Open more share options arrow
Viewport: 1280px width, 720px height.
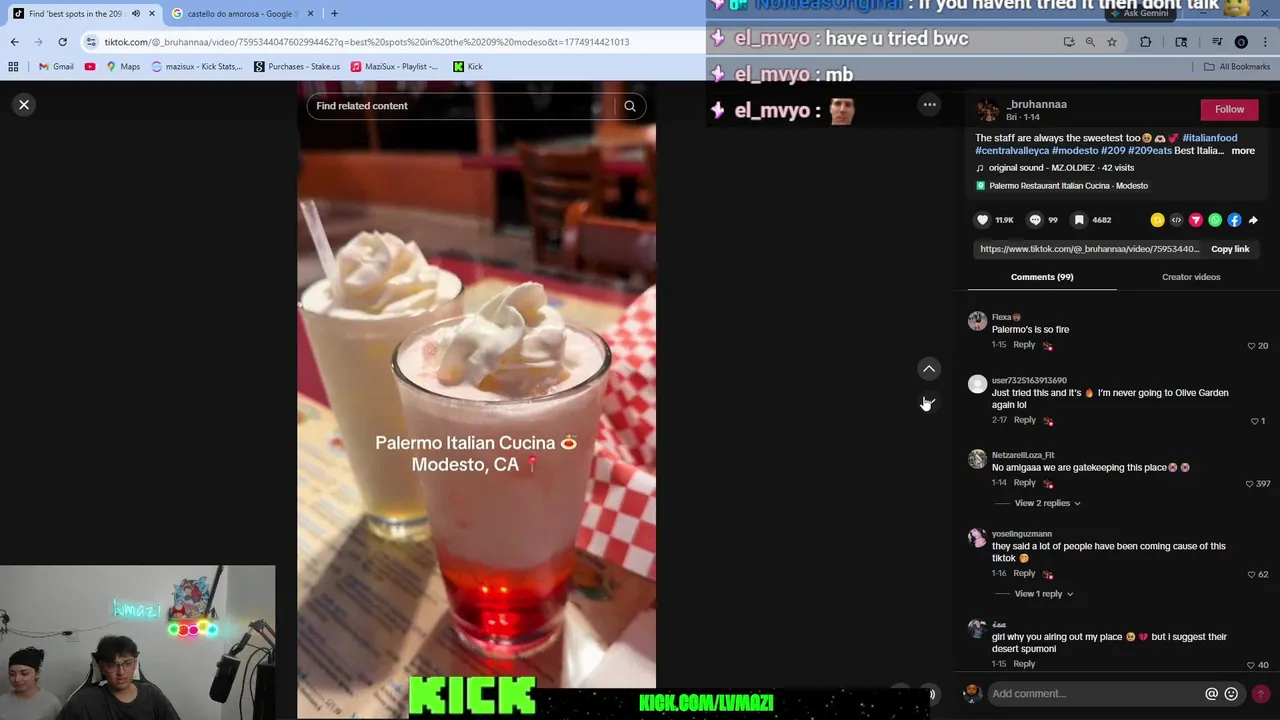[1253, 220]
